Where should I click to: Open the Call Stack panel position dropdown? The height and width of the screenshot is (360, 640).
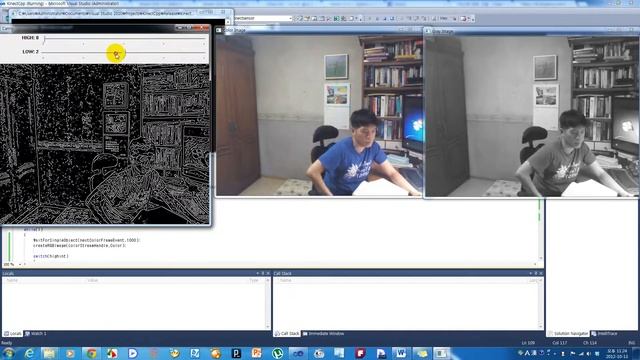click(531, 273)
